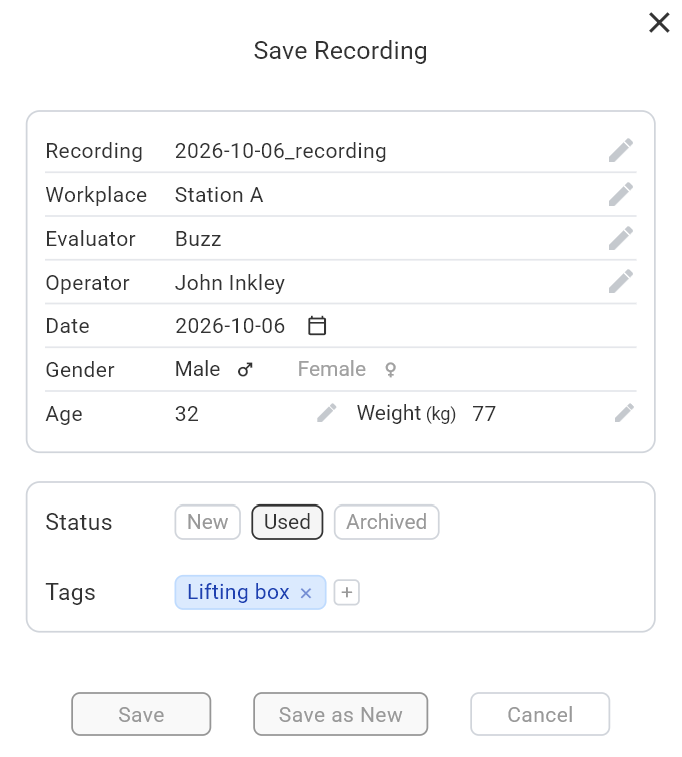Click the recording name 2026-10-06_recording

pos(280,151)
